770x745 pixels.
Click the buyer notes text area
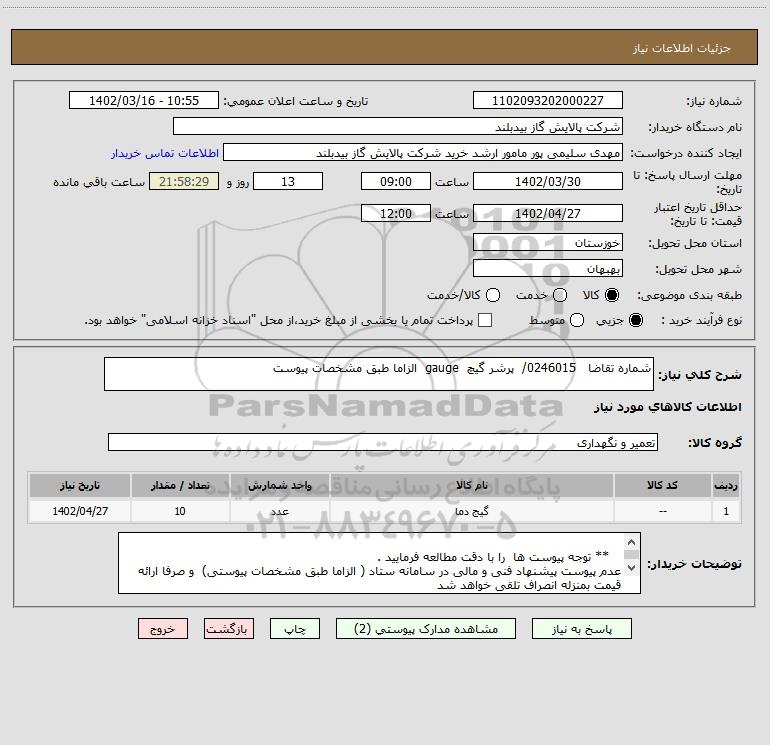tap(379, 563)
